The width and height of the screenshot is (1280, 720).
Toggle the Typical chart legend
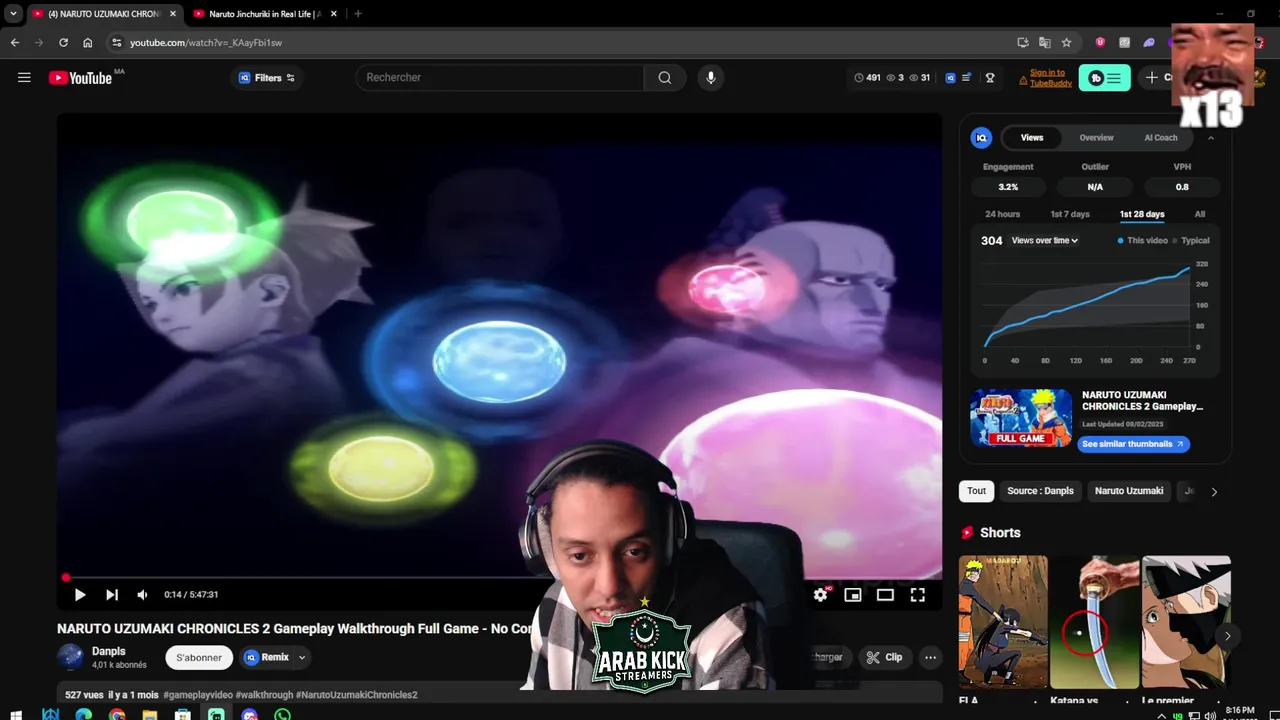coord(1191,240)
